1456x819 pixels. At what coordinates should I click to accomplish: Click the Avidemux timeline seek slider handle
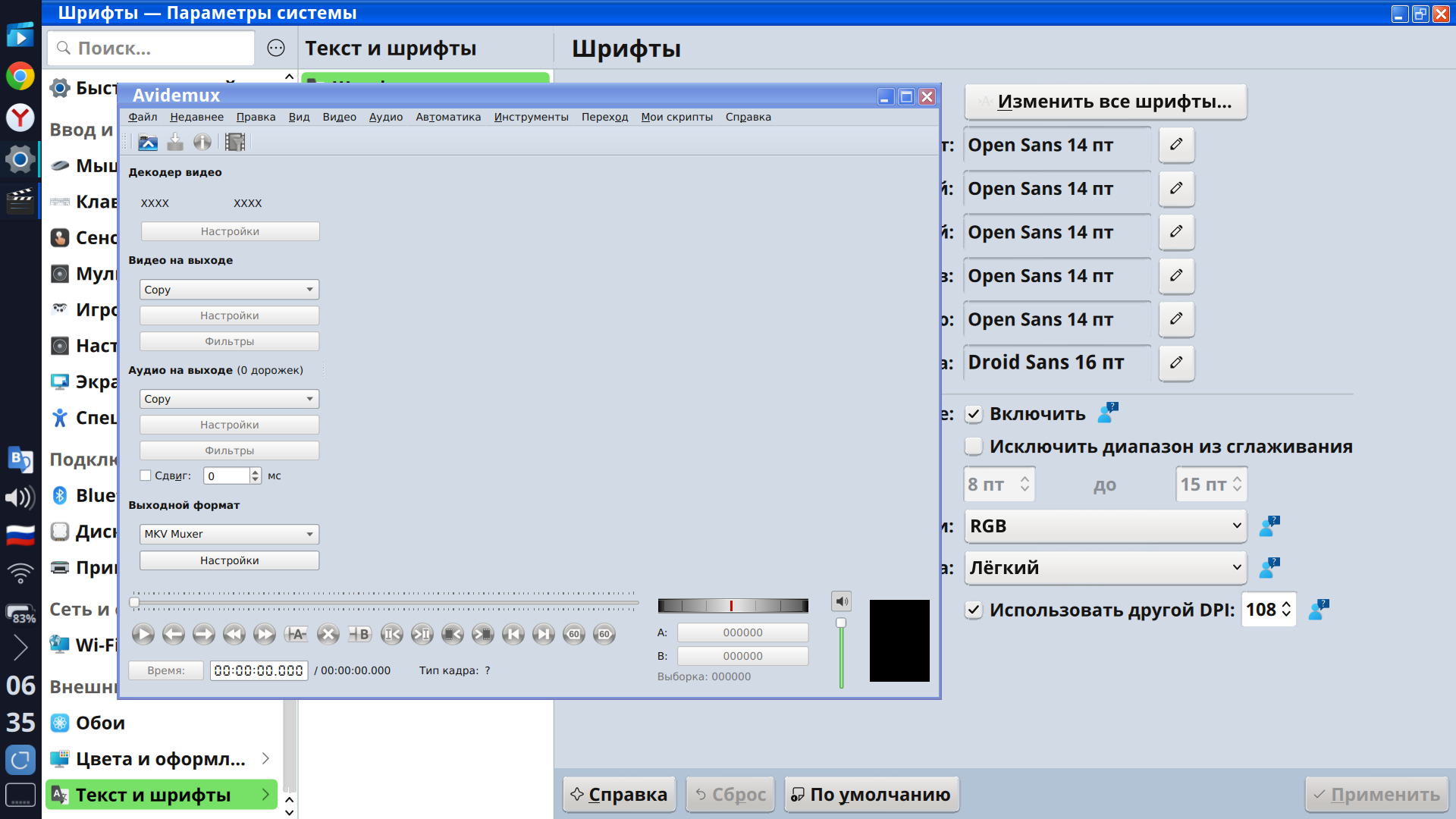(134, 602)
